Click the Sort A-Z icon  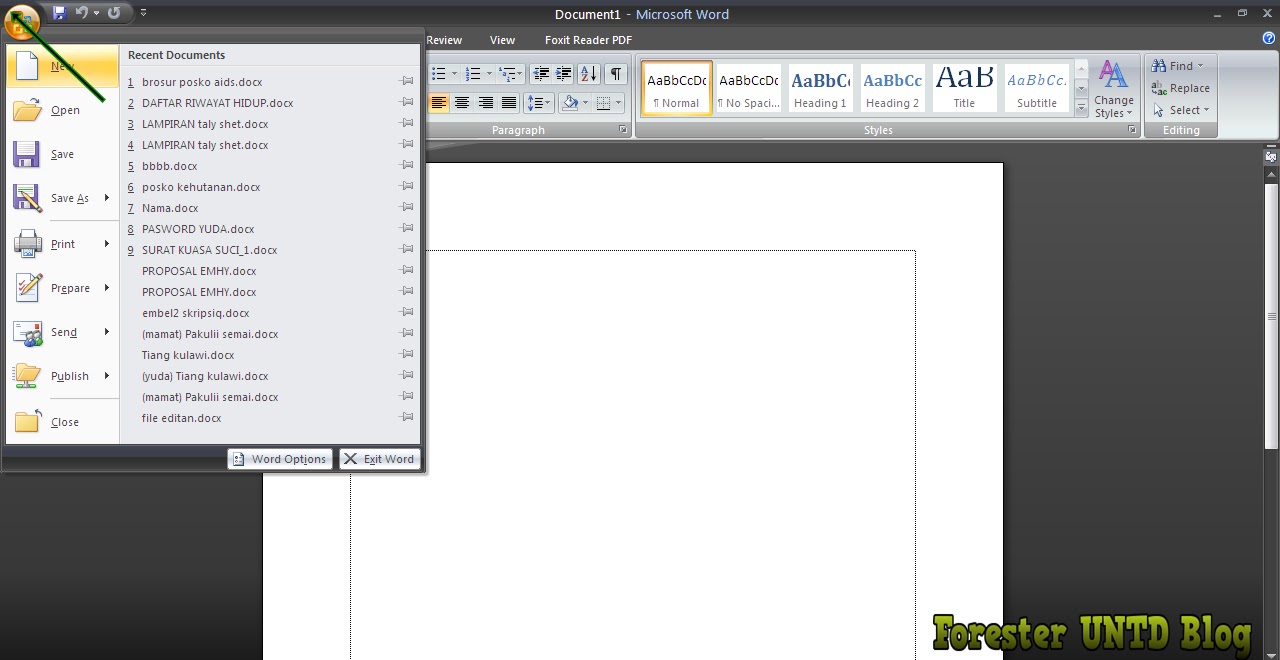(x=589, y=74)
